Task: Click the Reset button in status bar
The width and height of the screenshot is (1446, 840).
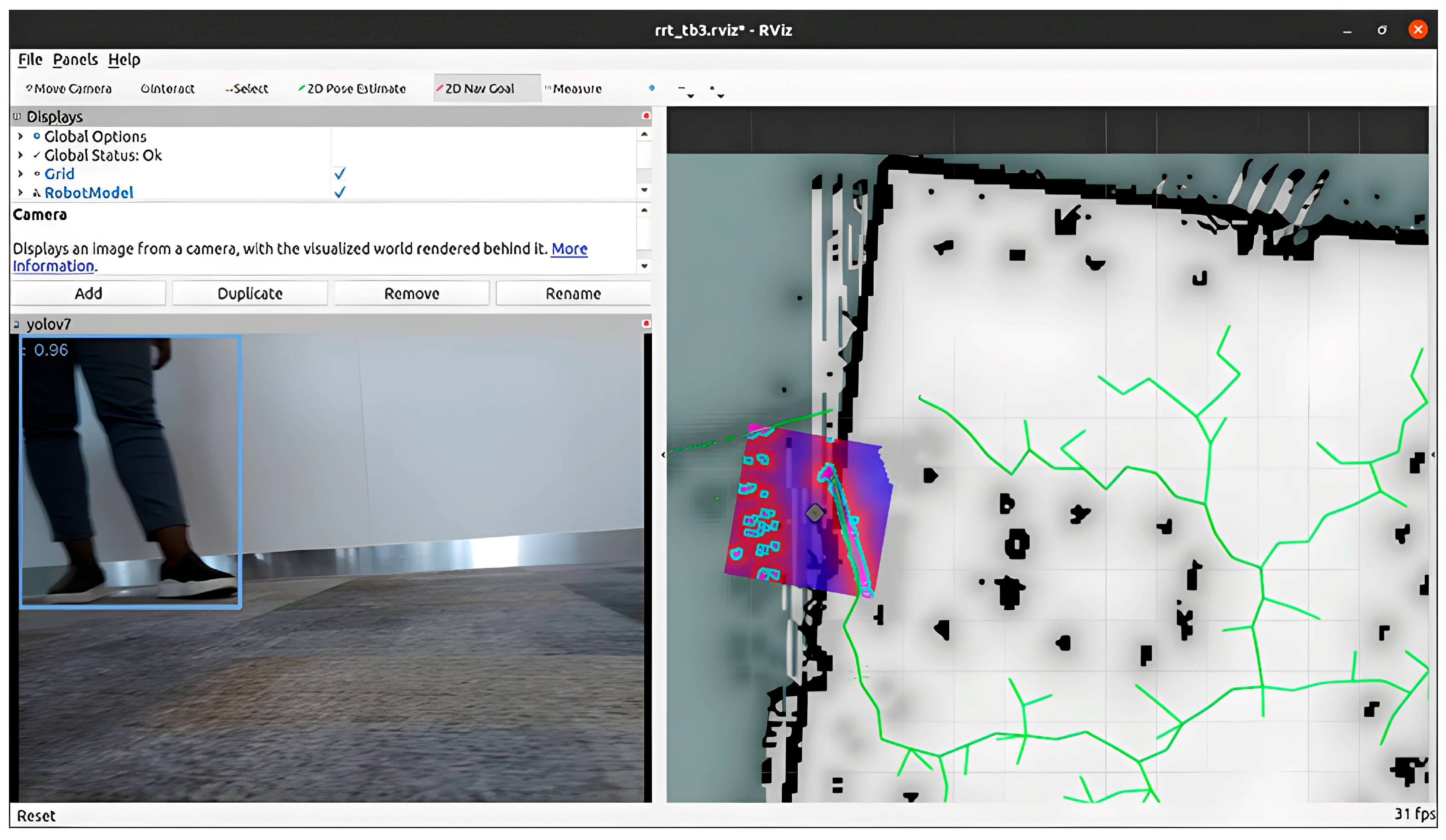Action: point(36,815)
